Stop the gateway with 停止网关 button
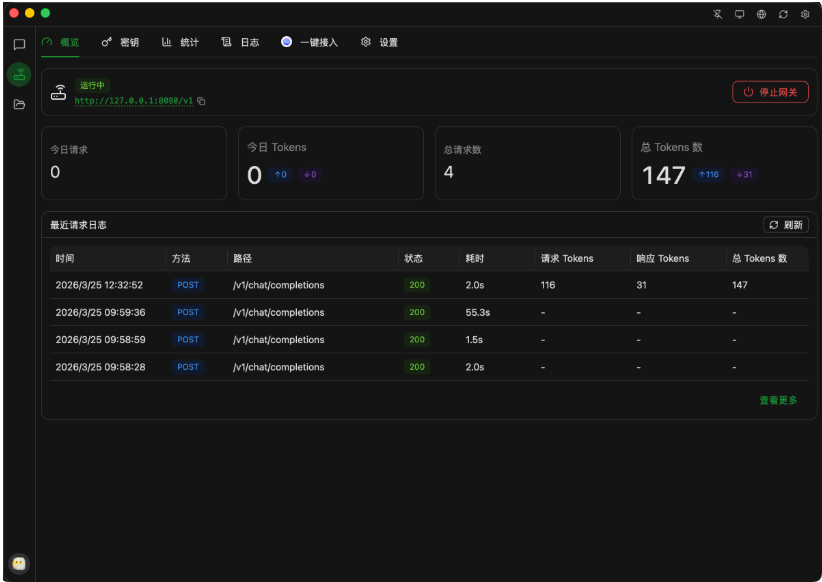 point(770,92)
